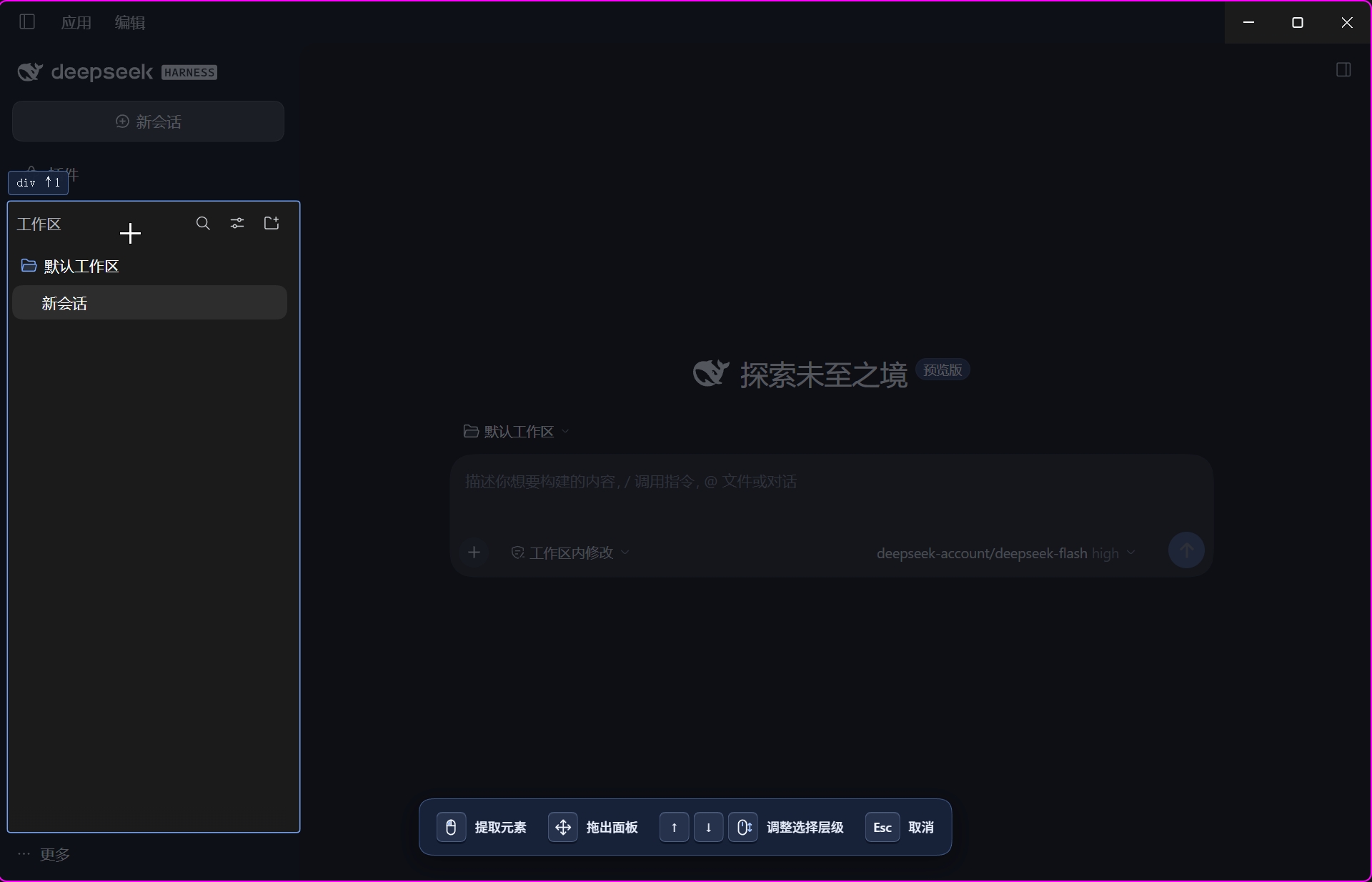Click the move icon for 拖出面板
Screen dimensions: 1372x882
(x=563, y=828)
